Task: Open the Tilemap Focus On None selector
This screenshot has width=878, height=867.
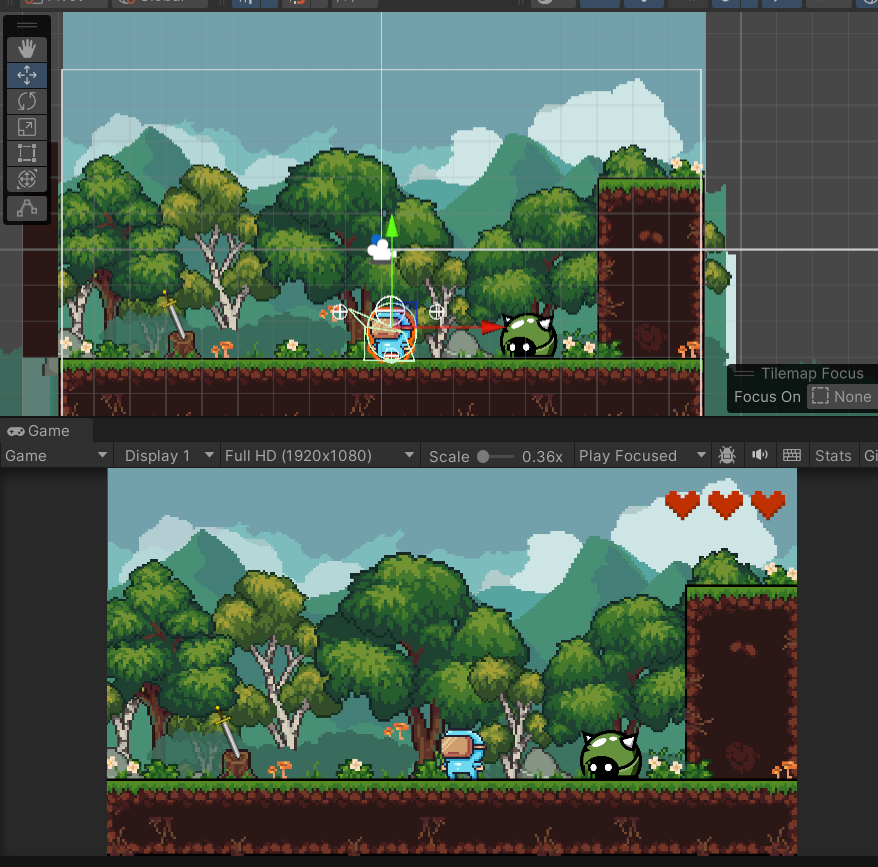Action: (841, 397)
